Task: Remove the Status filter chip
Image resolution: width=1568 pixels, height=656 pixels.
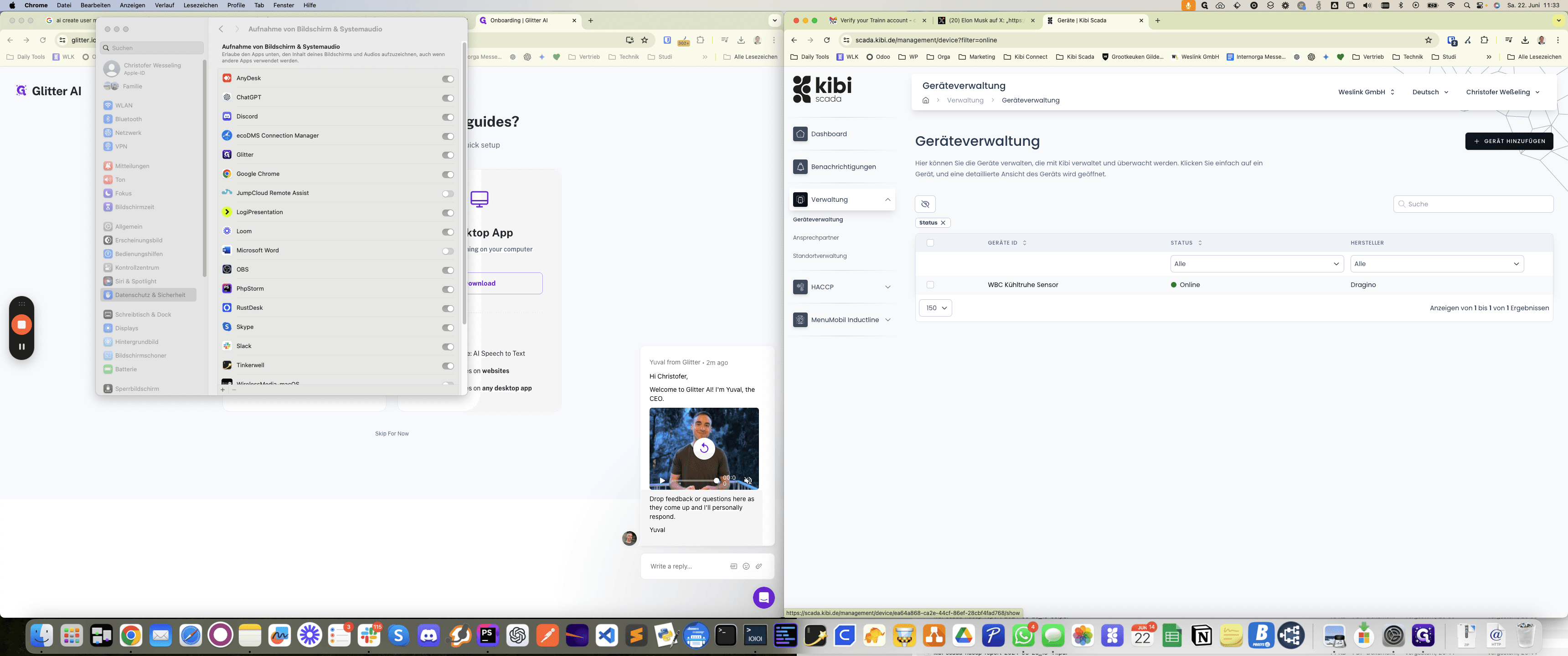Action: pos(943,223)
